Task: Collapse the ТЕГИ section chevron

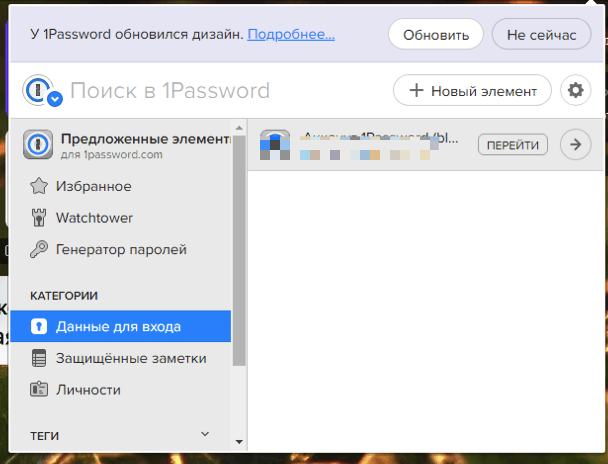Action: 205,434
